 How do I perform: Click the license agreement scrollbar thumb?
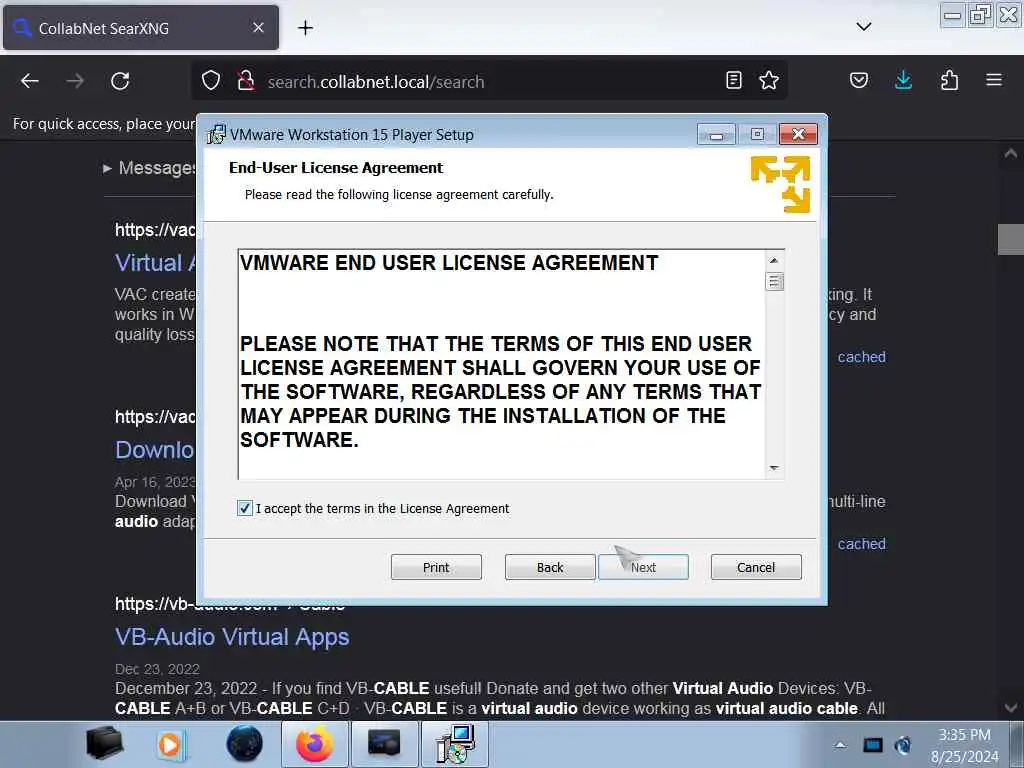pos(774,281)
